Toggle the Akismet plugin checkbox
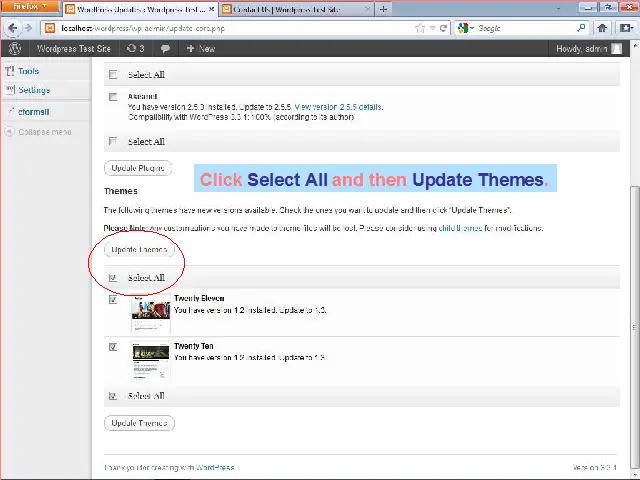 coord(113,97)
